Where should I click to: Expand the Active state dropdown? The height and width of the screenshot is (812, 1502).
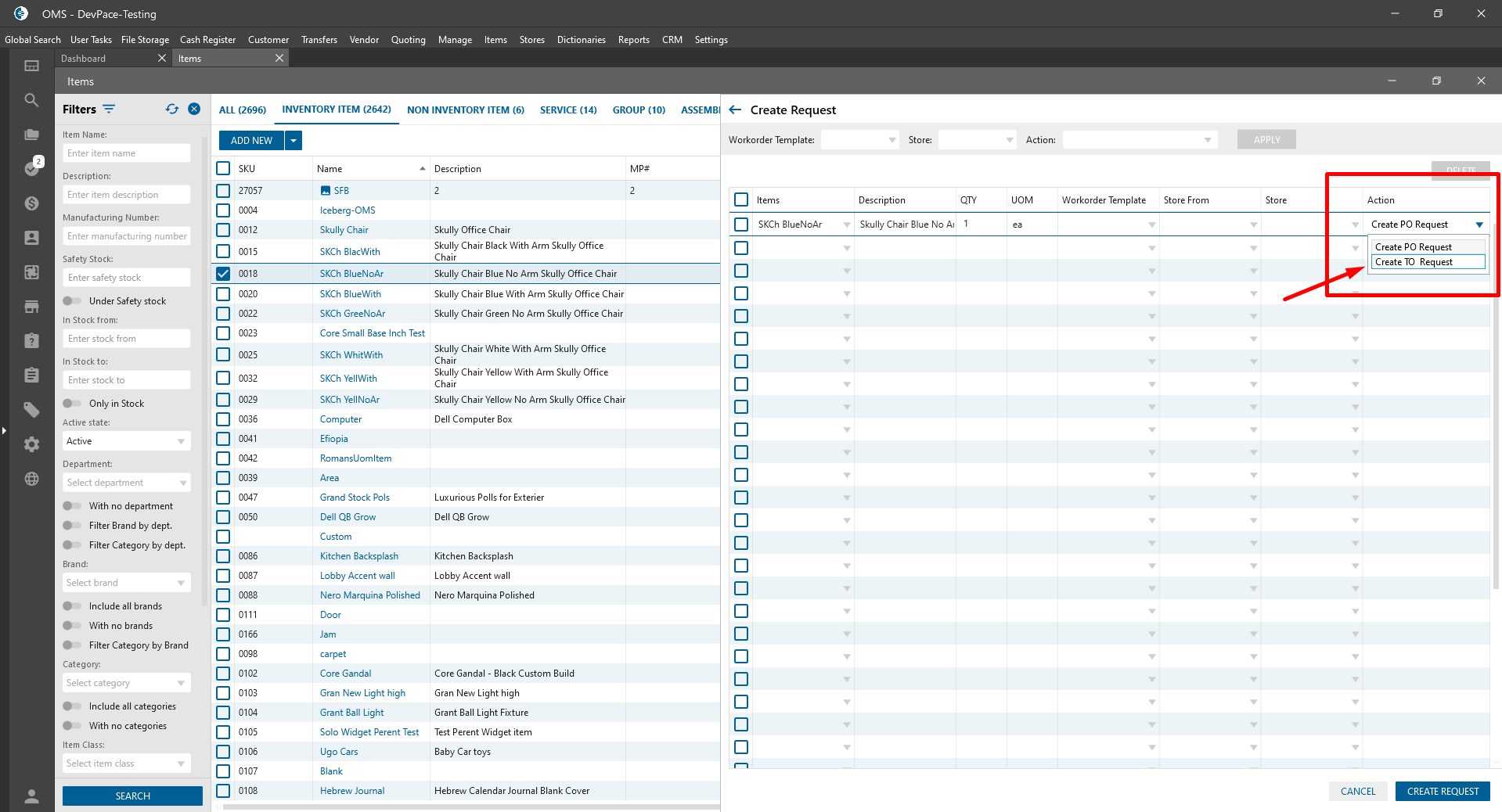126,441
